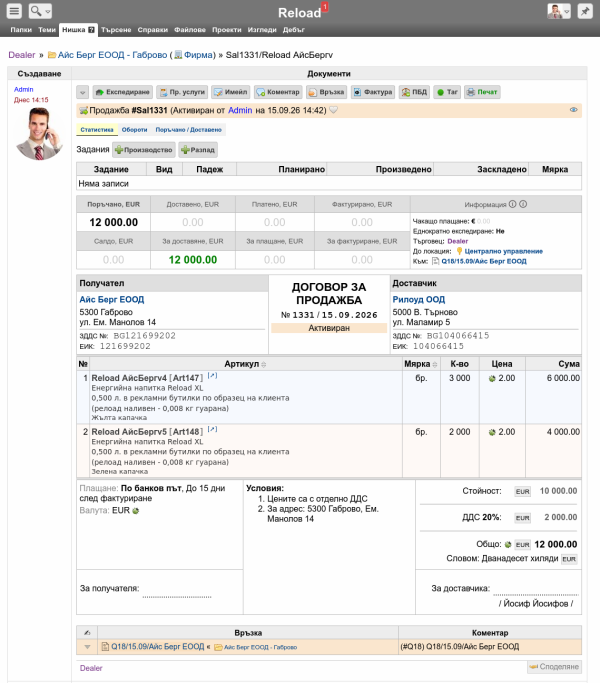600x683 pixels.
Task: Open the Папки tab
Action: click(21, 30)
